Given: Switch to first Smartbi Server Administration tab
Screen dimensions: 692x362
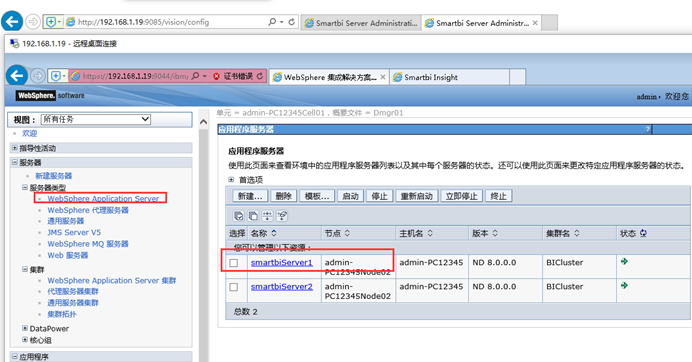Looking at the screenshot, I should pos(361,23).
